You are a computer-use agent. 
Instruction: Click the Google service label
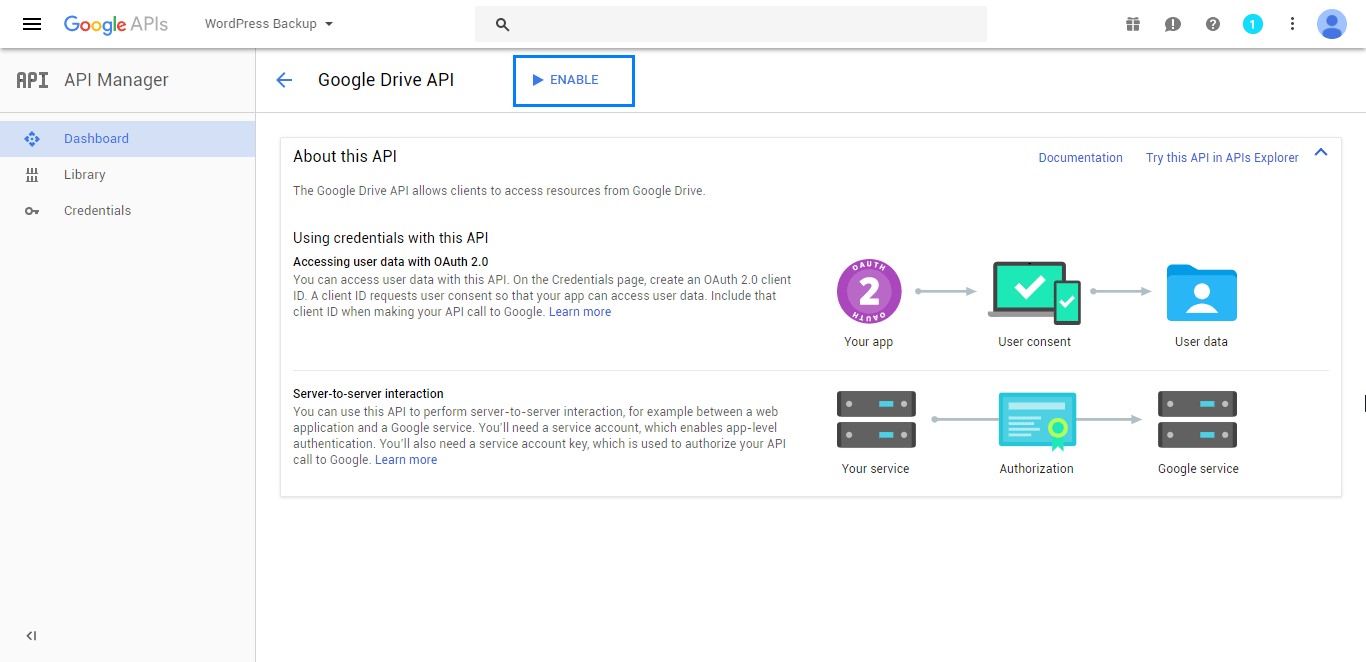(x=1198, y=469)
